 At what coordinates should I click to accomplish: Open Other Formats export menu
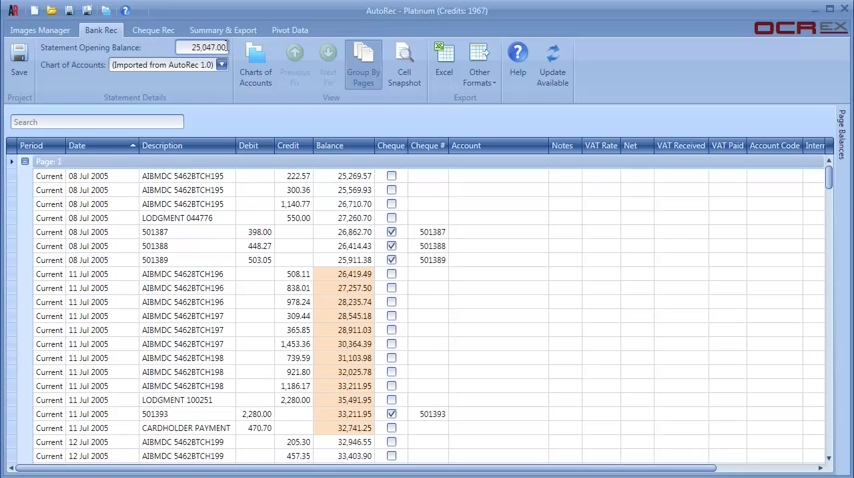pyautogui.click(x=479, y=65)
